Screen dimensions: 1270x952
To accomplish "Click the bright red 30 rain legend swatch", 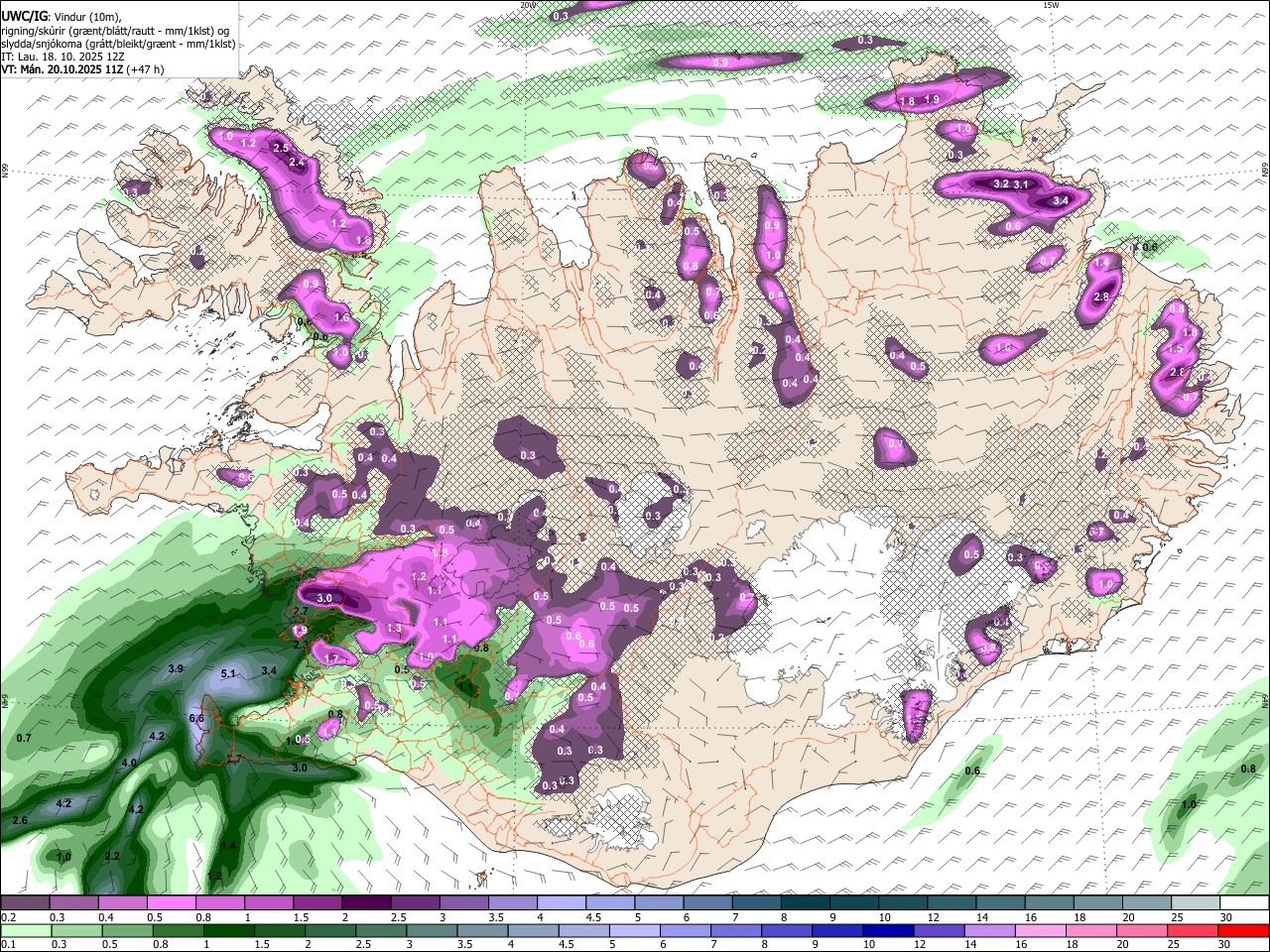I will tap(1243, 930).
